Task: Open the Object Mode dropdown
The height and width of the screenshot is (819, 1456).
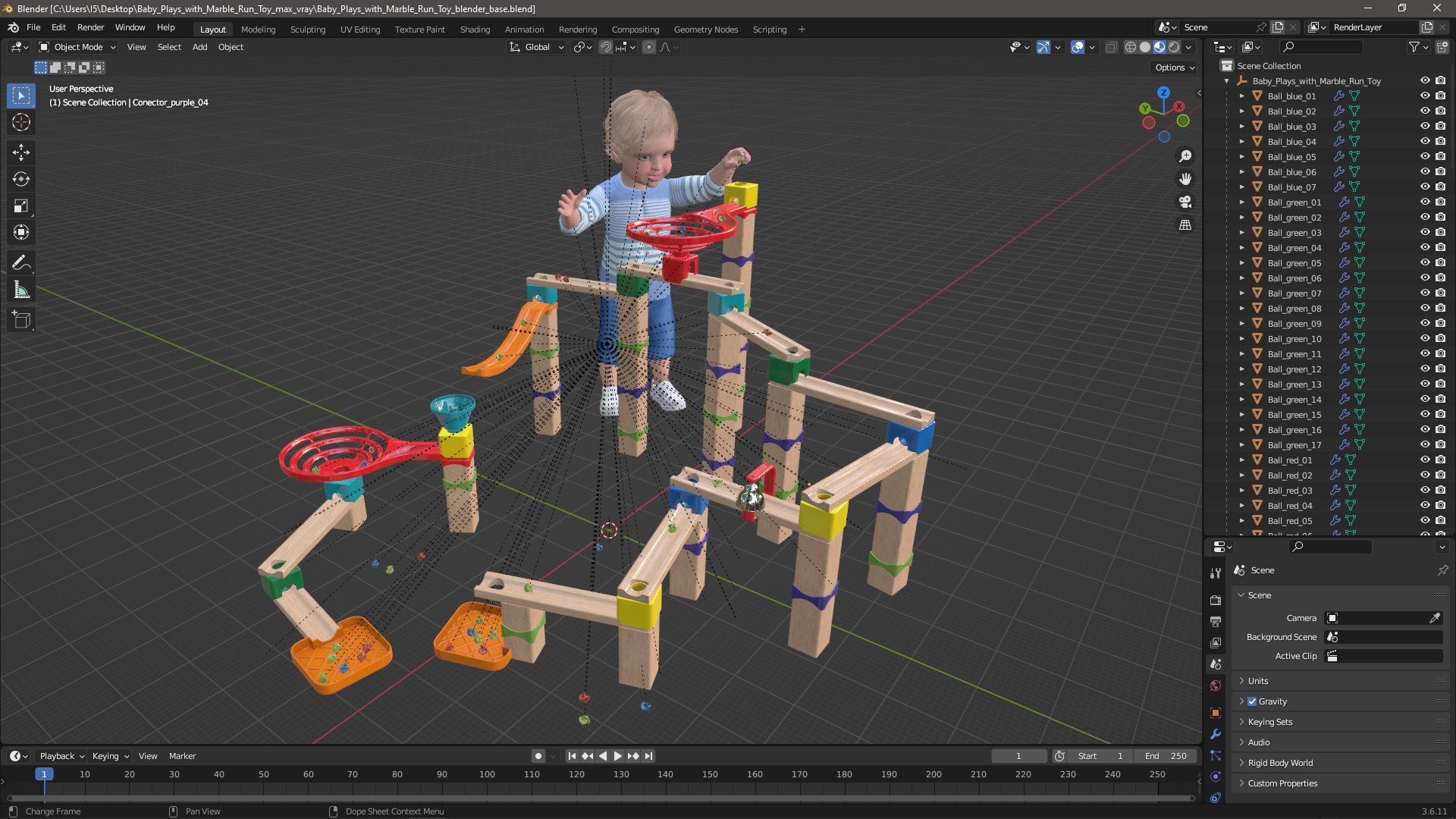Action: click(77, 47)
